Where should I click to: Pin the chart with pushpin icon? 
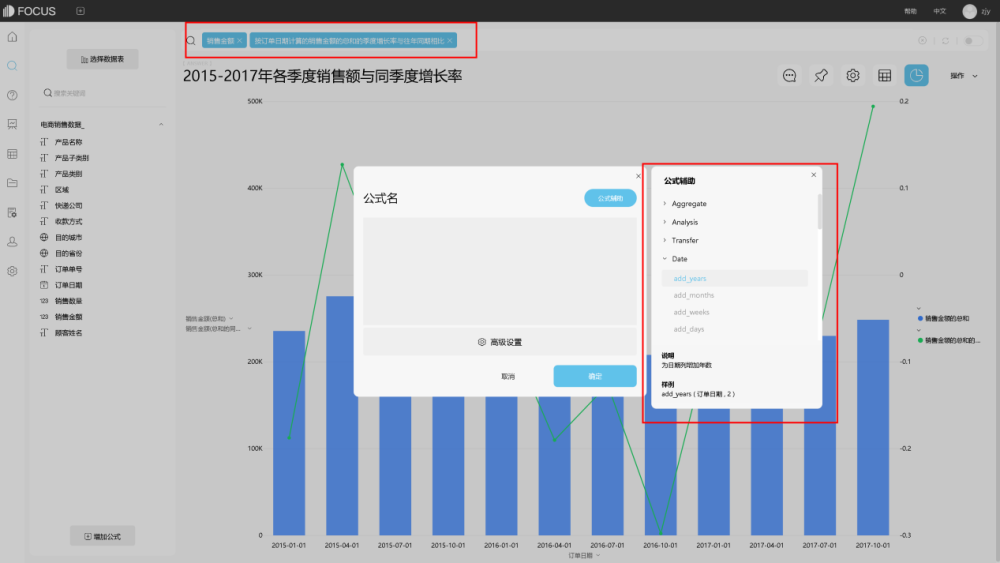tap(821, 76)
